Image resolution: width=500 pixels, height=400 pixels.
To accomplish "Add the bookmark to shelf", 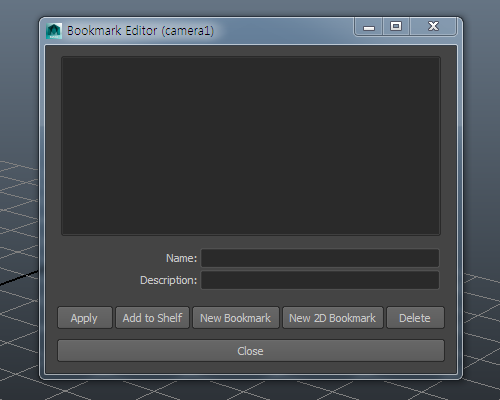I will (152, 318).
